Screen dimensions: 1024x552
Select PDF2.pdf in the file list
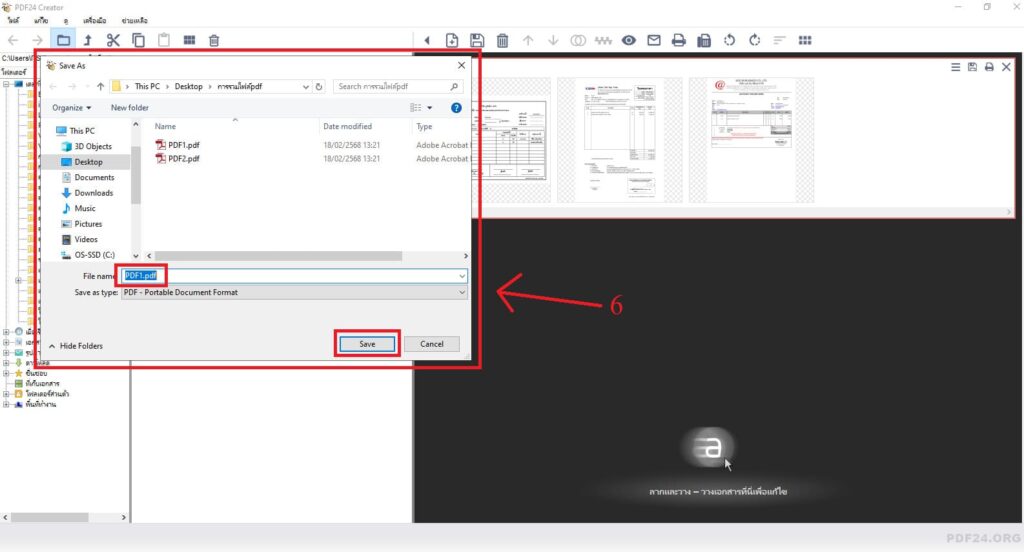[x=183, y=158]
